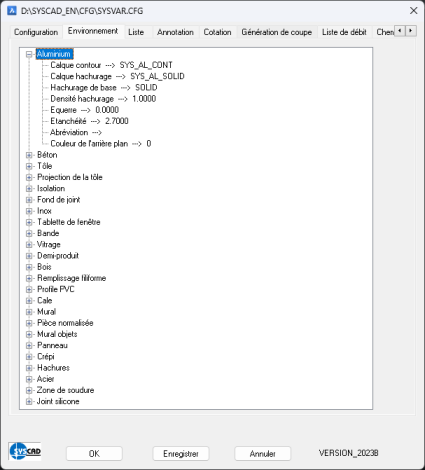Click the Annuler button
This screenshot has height=470, width=425.
click(x=262, y=454)
